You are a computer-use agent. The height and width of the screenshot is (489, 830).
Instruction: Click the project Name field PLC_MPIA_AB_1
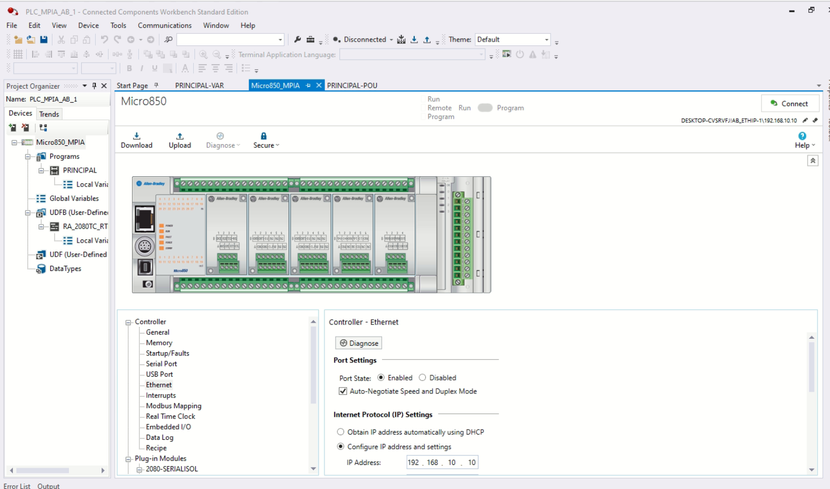point(68,99)
